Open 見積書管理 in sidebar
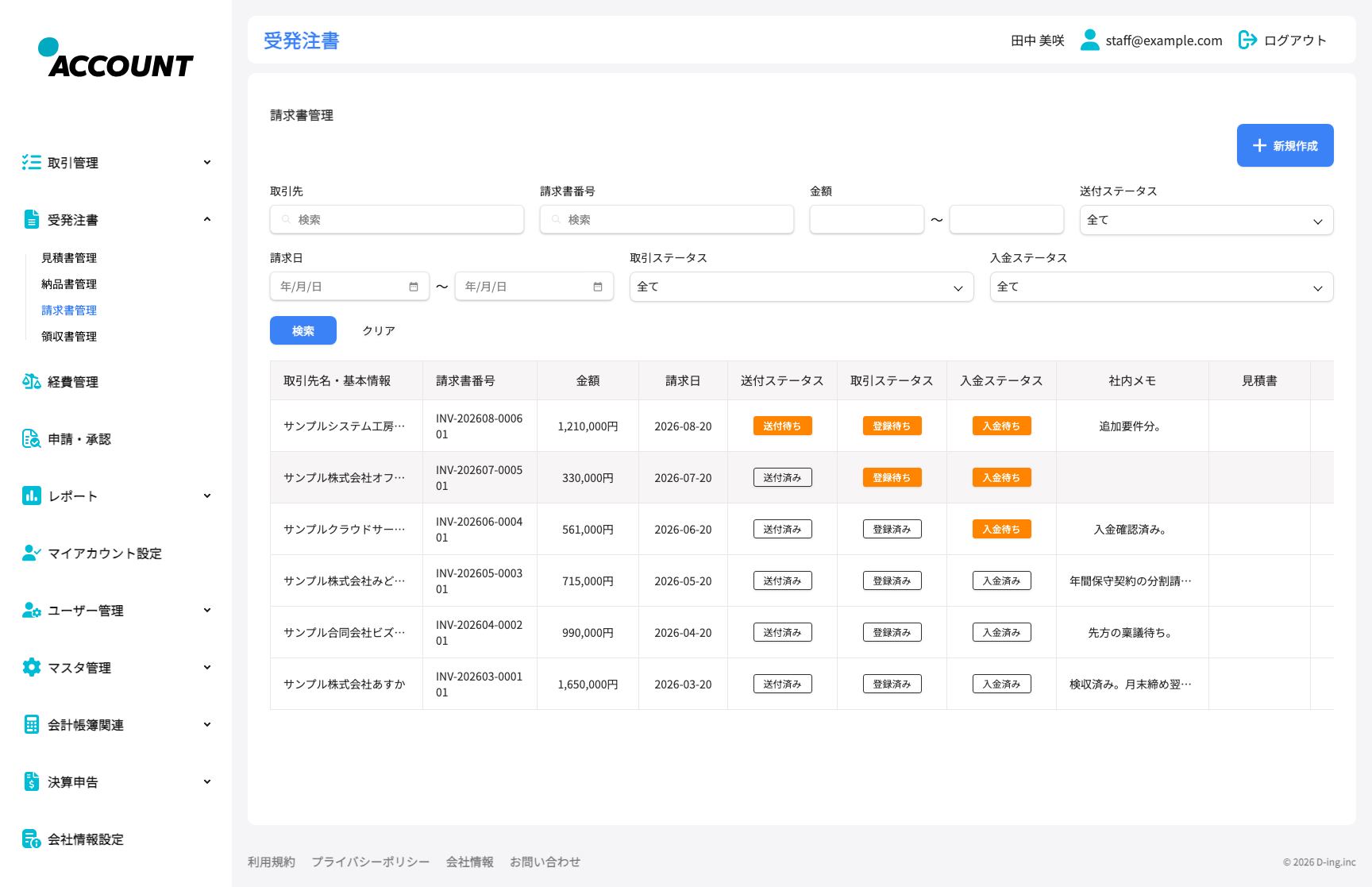Screen dimensions: 1372x887 click(69, 258)
